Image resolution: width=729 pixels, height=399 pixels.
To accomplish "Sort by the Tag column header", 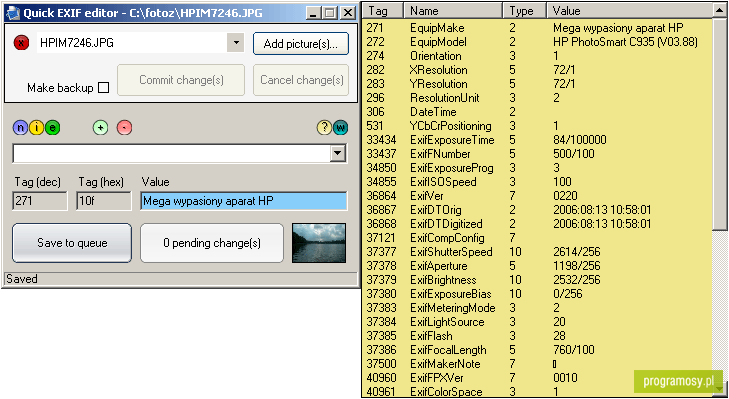I will point(383,10).
